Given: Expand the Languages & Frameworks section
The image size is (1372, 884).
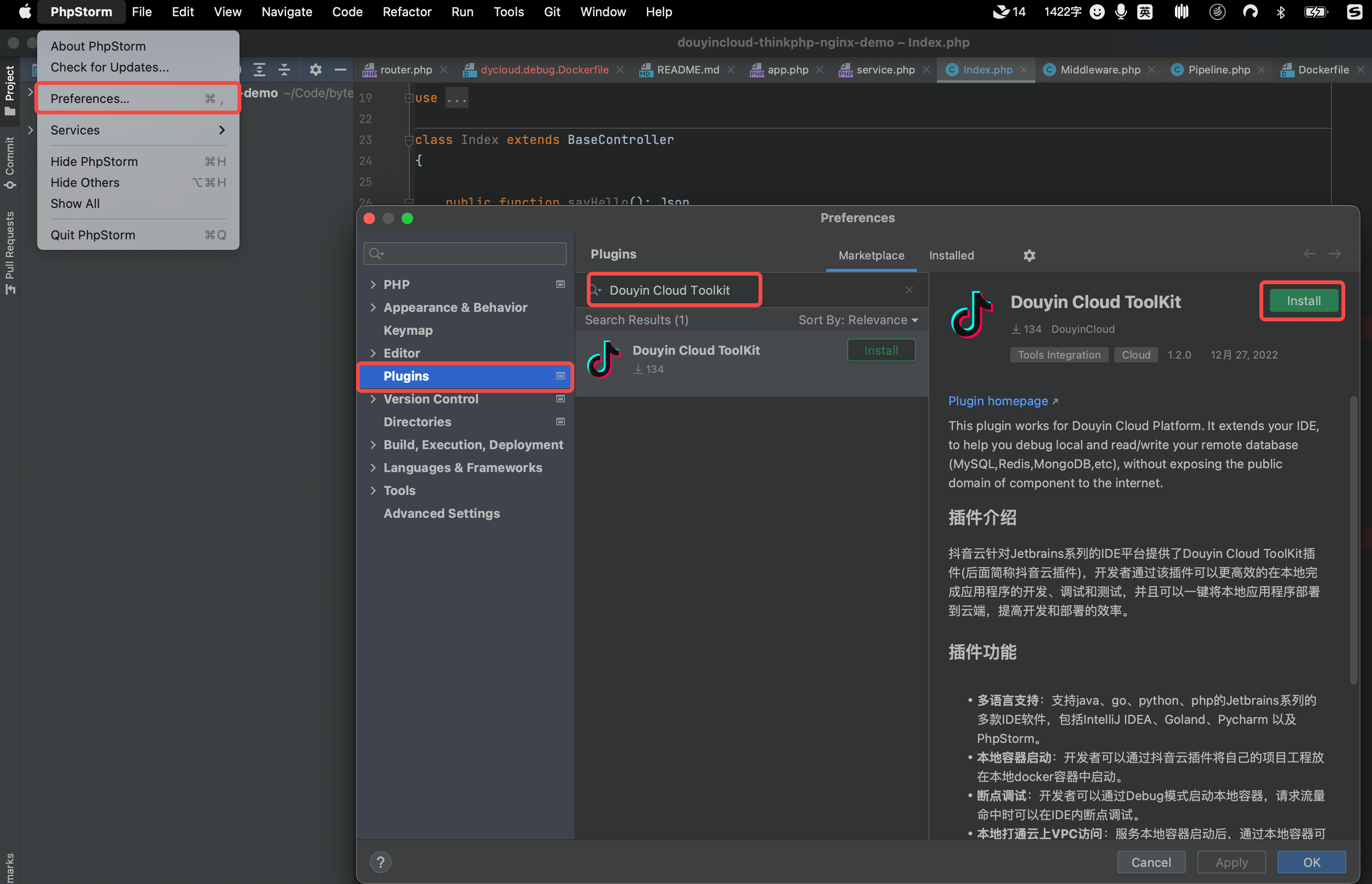Looking at the screenshot, I should pos(374,467).
